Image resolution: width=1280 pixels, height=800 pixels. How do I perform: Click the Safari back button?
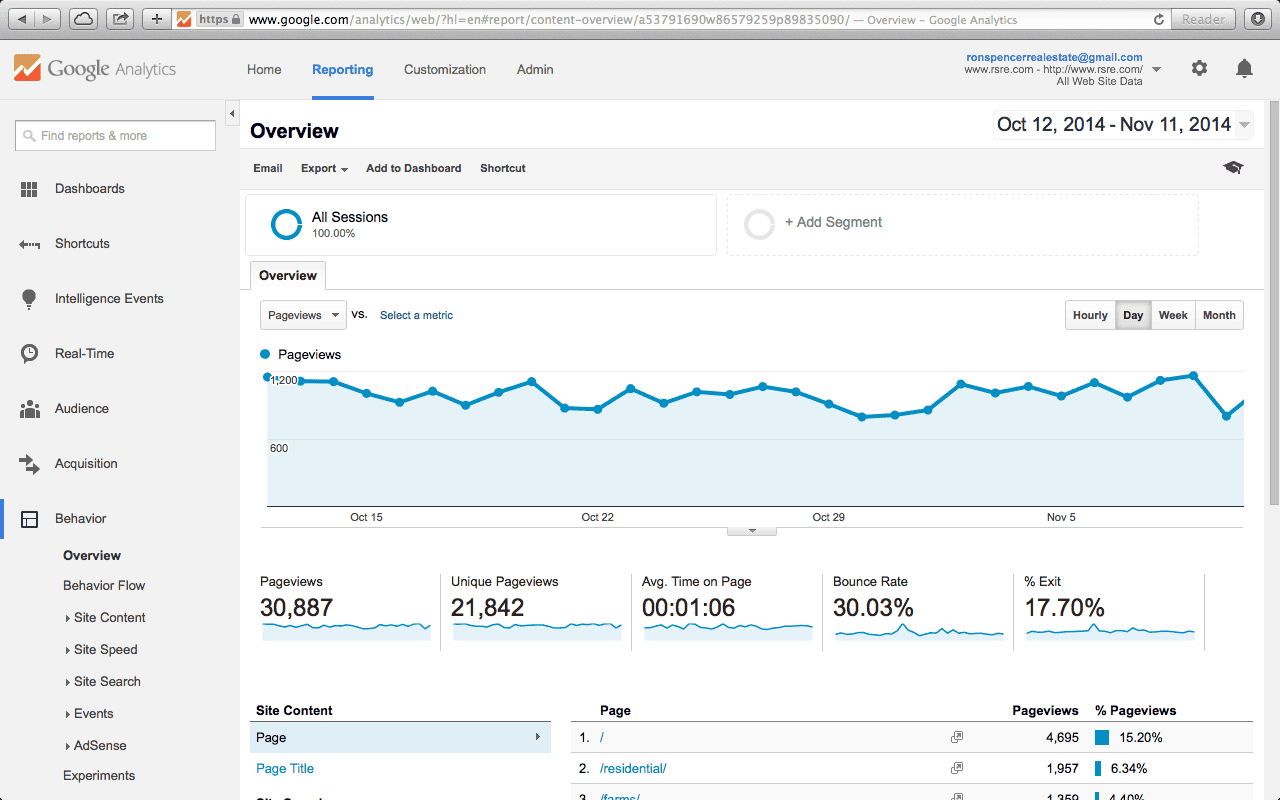tap(22, 19)
